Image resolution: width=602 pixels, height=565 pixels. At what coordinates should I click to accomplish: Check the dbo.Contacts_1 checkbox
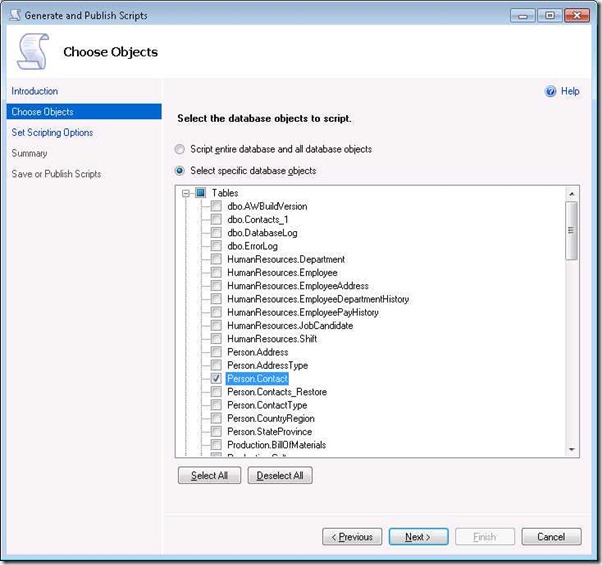pos(216,219)
